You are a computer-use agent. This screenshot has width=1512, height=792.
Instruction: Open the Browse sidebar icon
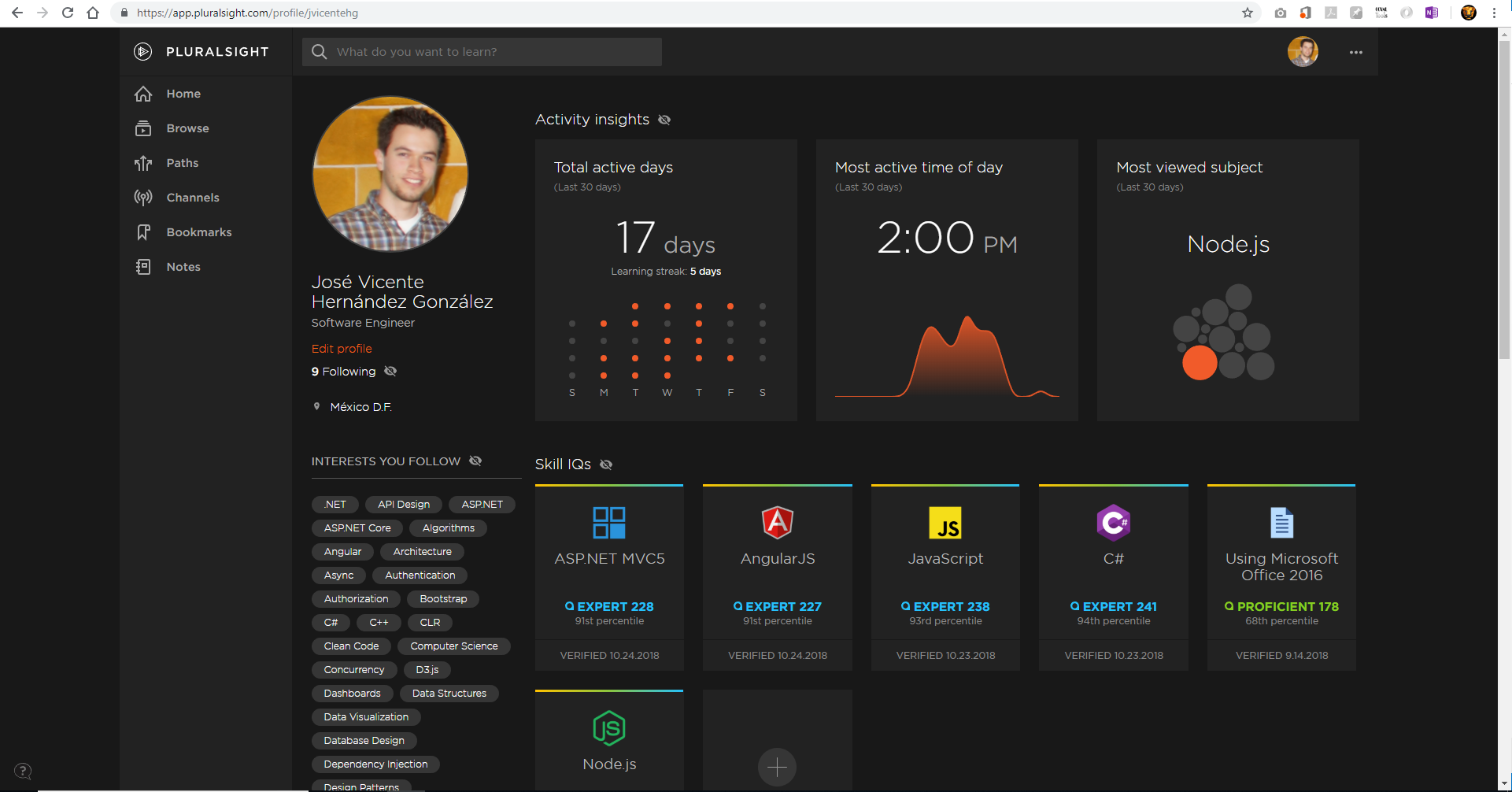coord(143,128)
